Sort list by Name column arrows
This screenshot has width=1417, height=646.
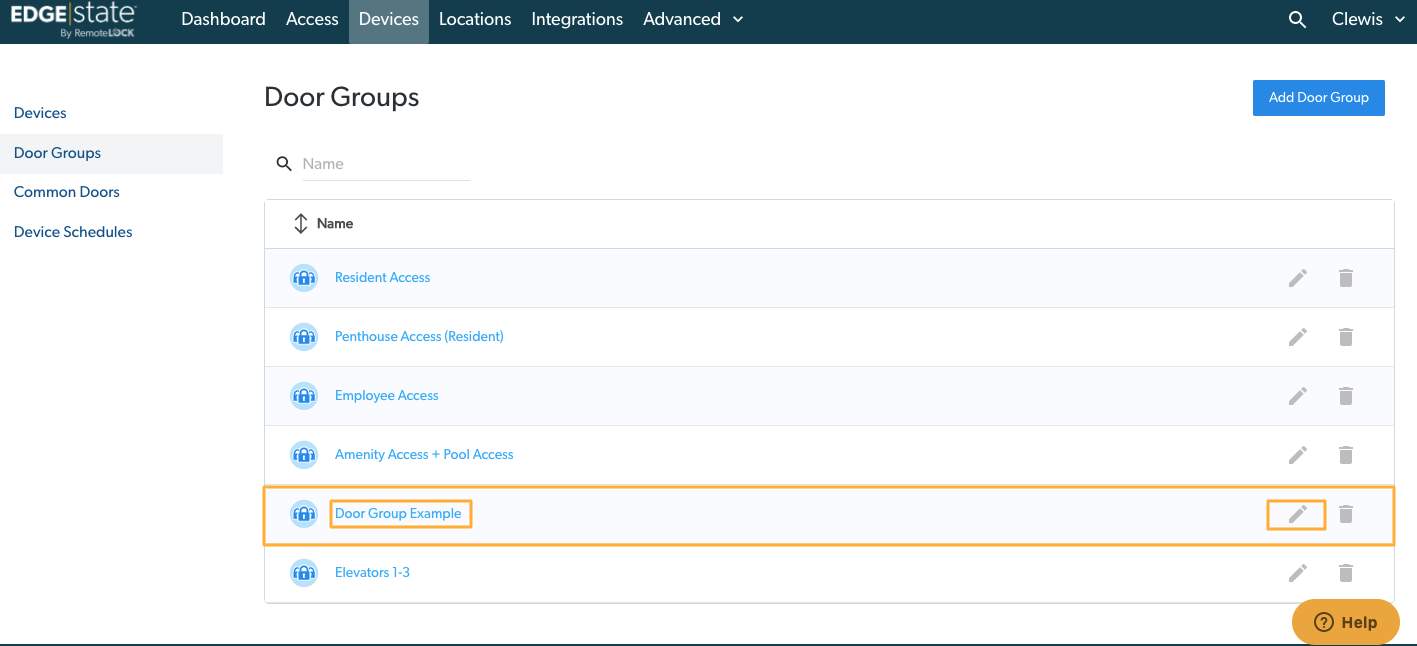(300, 224)
